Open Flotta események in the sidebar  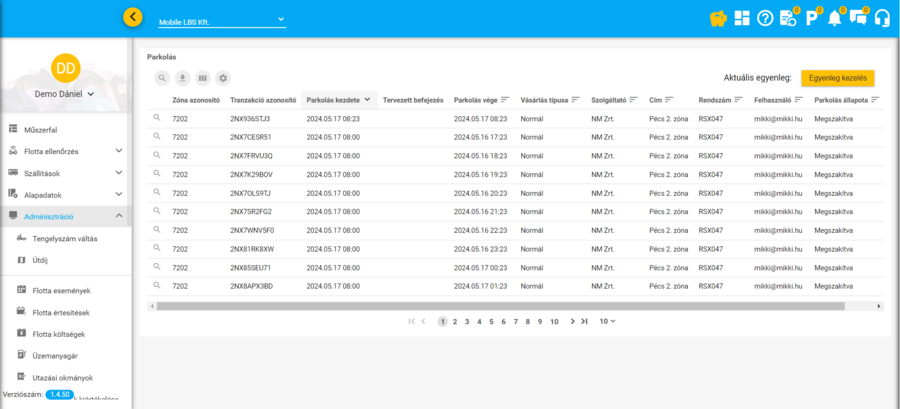pyautogui.click(x=61, y=290)
